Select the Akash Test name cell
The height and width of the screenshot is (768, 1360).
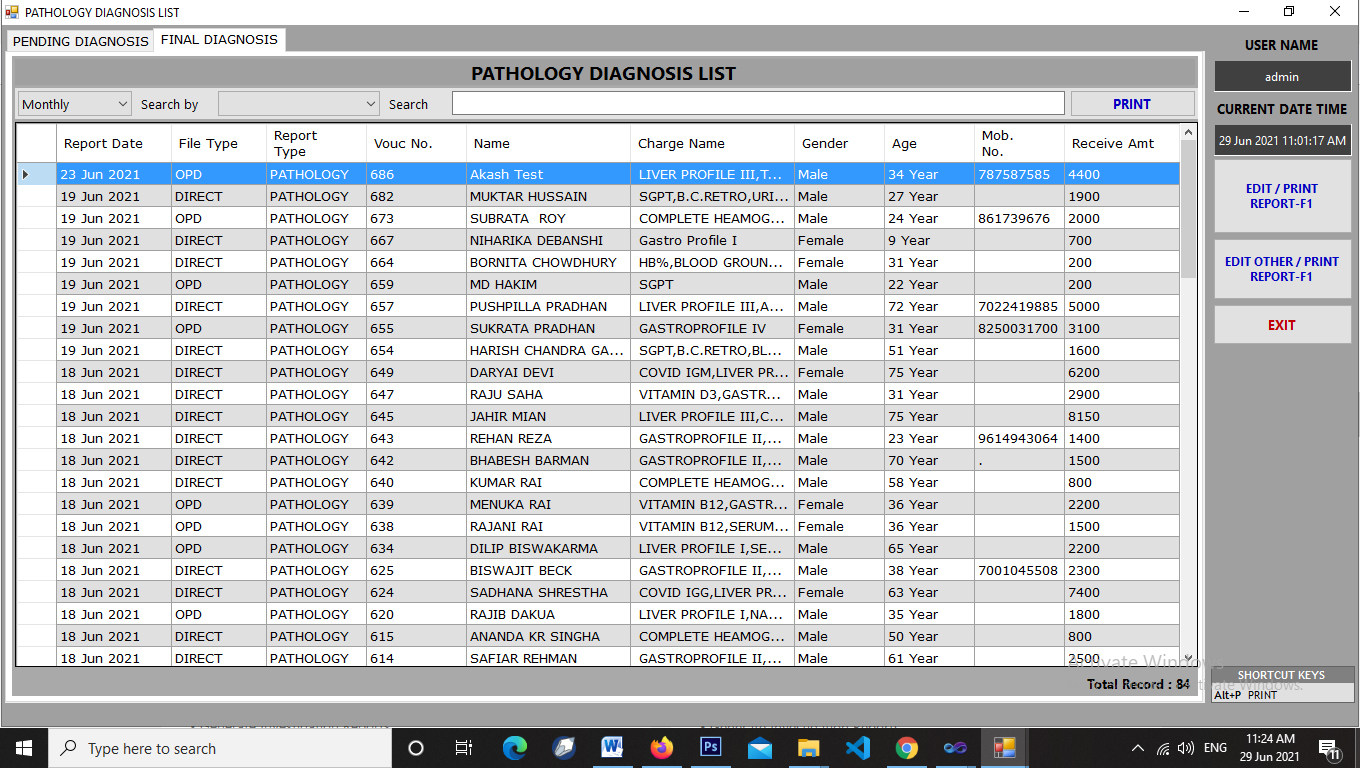(548, 174)
